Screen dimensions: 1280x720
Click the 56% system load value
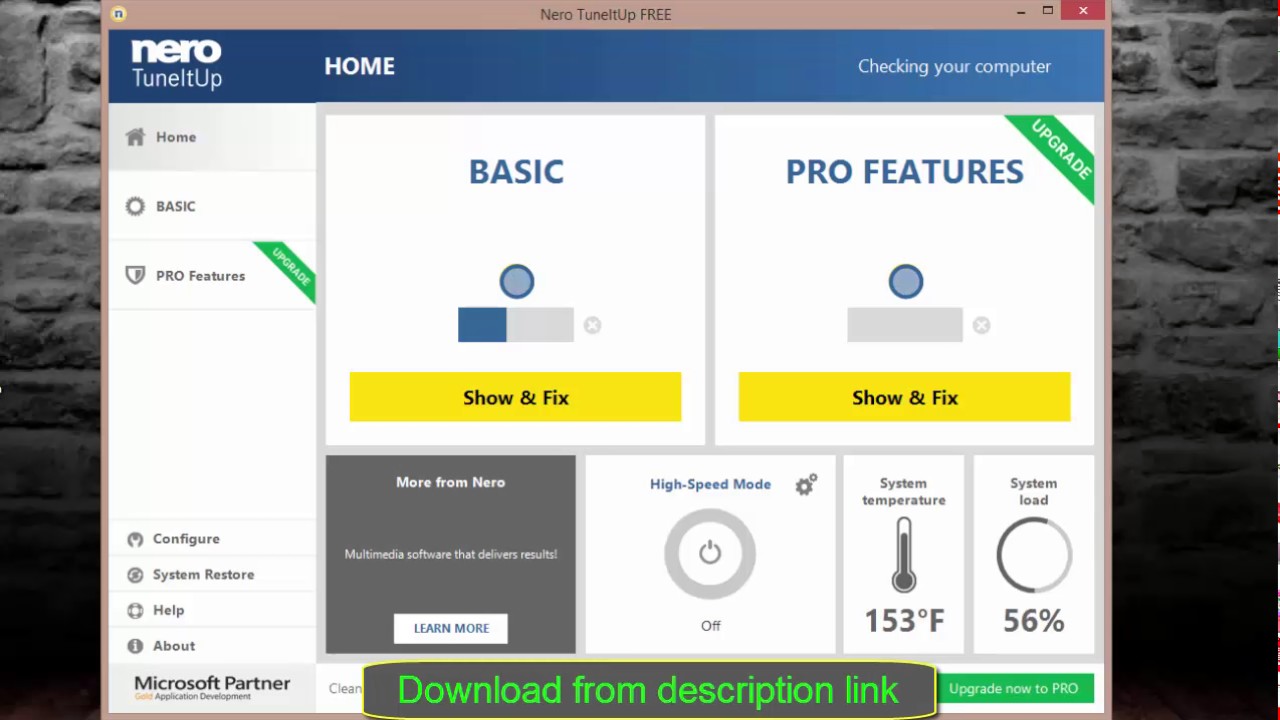coord(1034,621)
